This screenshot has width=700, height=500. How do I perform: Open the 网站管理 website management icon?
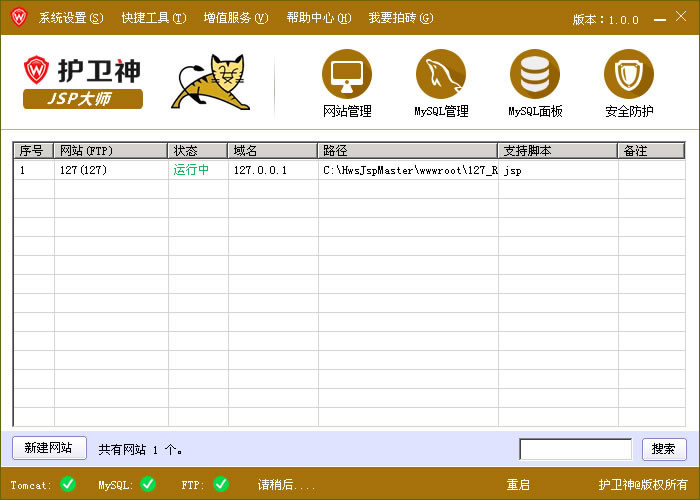click(347, 74)
